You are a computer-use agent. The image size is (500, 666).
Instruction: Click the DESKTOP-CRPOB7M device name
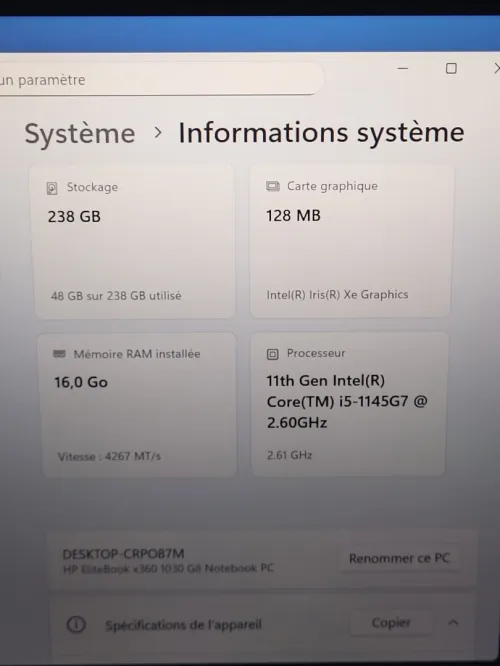(x=124, y=553)
